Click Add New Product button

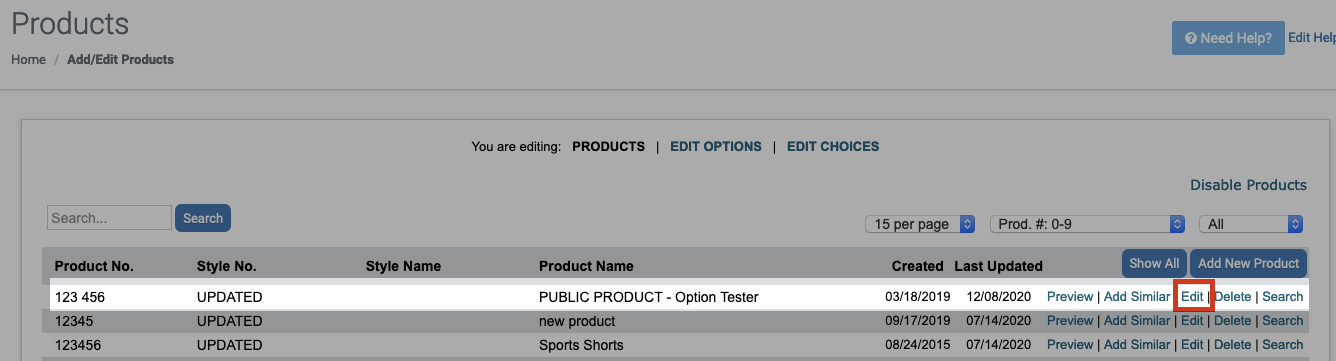click(x=1248, y=263)
